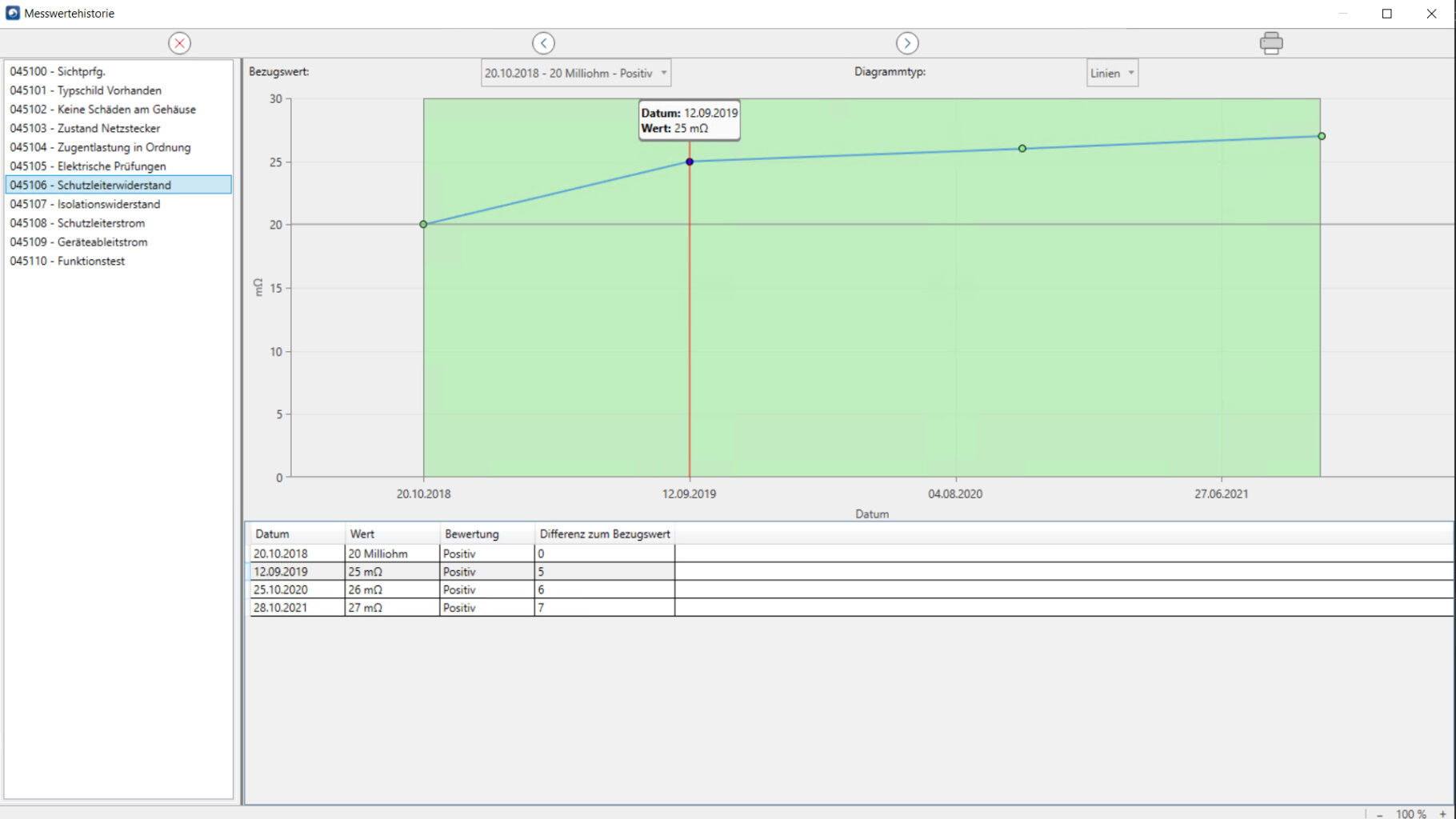The width and height of the screenshot is (1456, 819).
Task: Open the Bezugswert dropdown
Action: click(x=575, y=73)
